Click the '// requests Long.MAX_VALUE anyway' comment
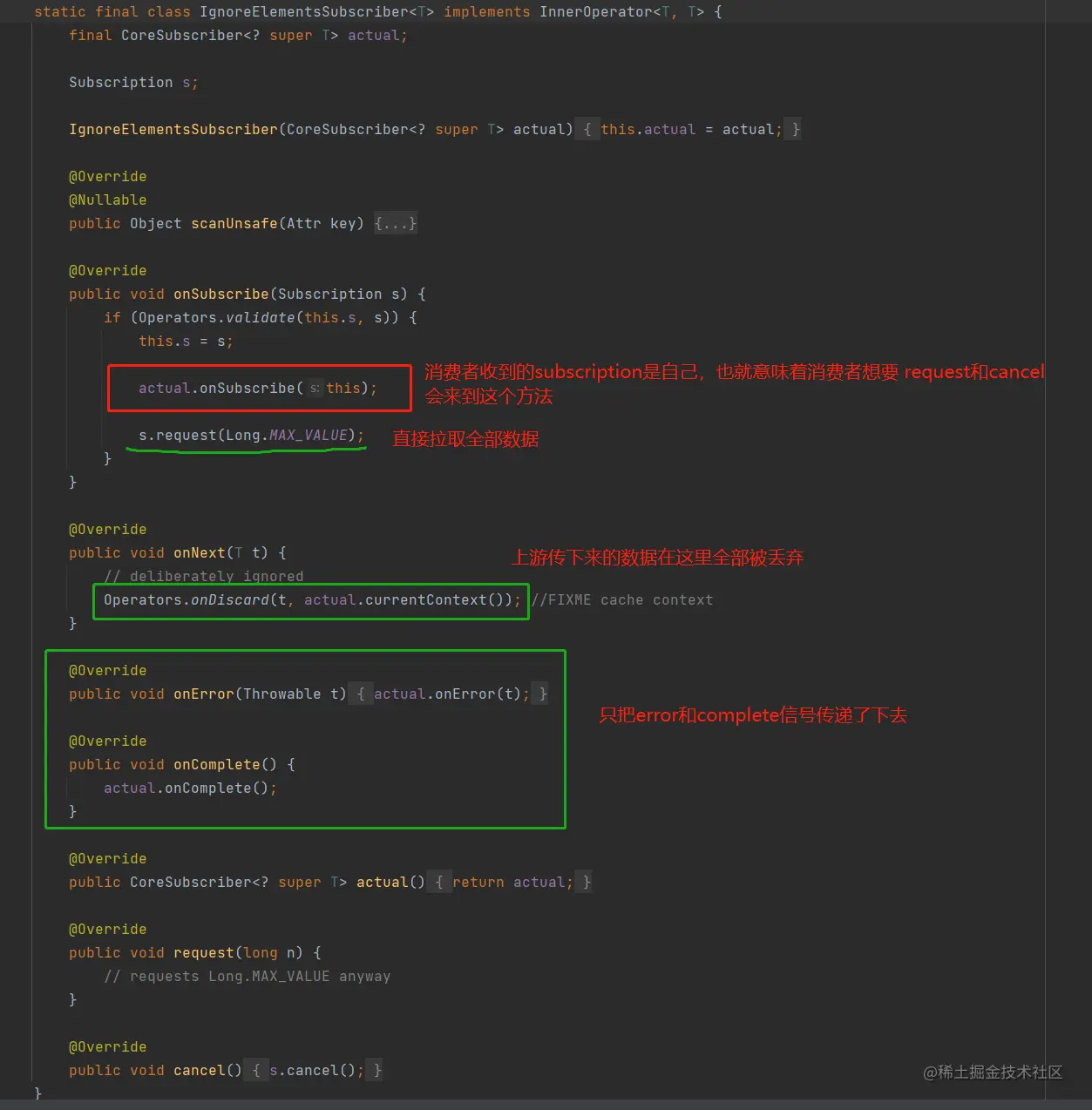This screenshot has width=1092, height=1110. point(248,977)
